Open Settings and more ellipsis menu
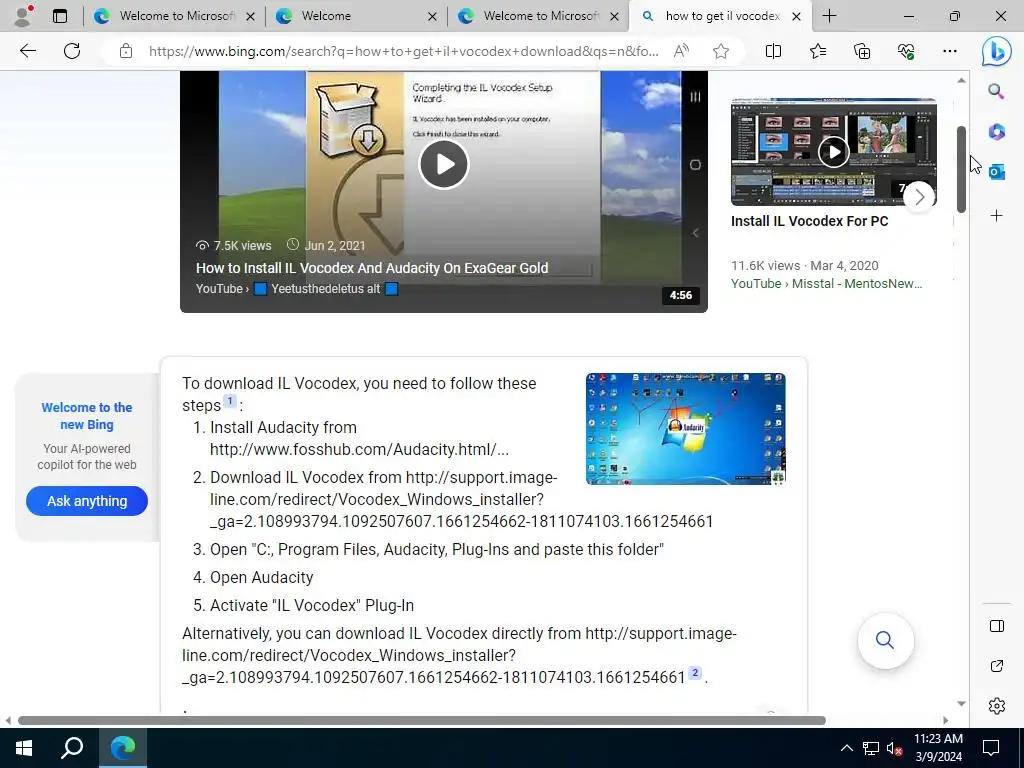The image size is (1024, 768). pos(950,51)
